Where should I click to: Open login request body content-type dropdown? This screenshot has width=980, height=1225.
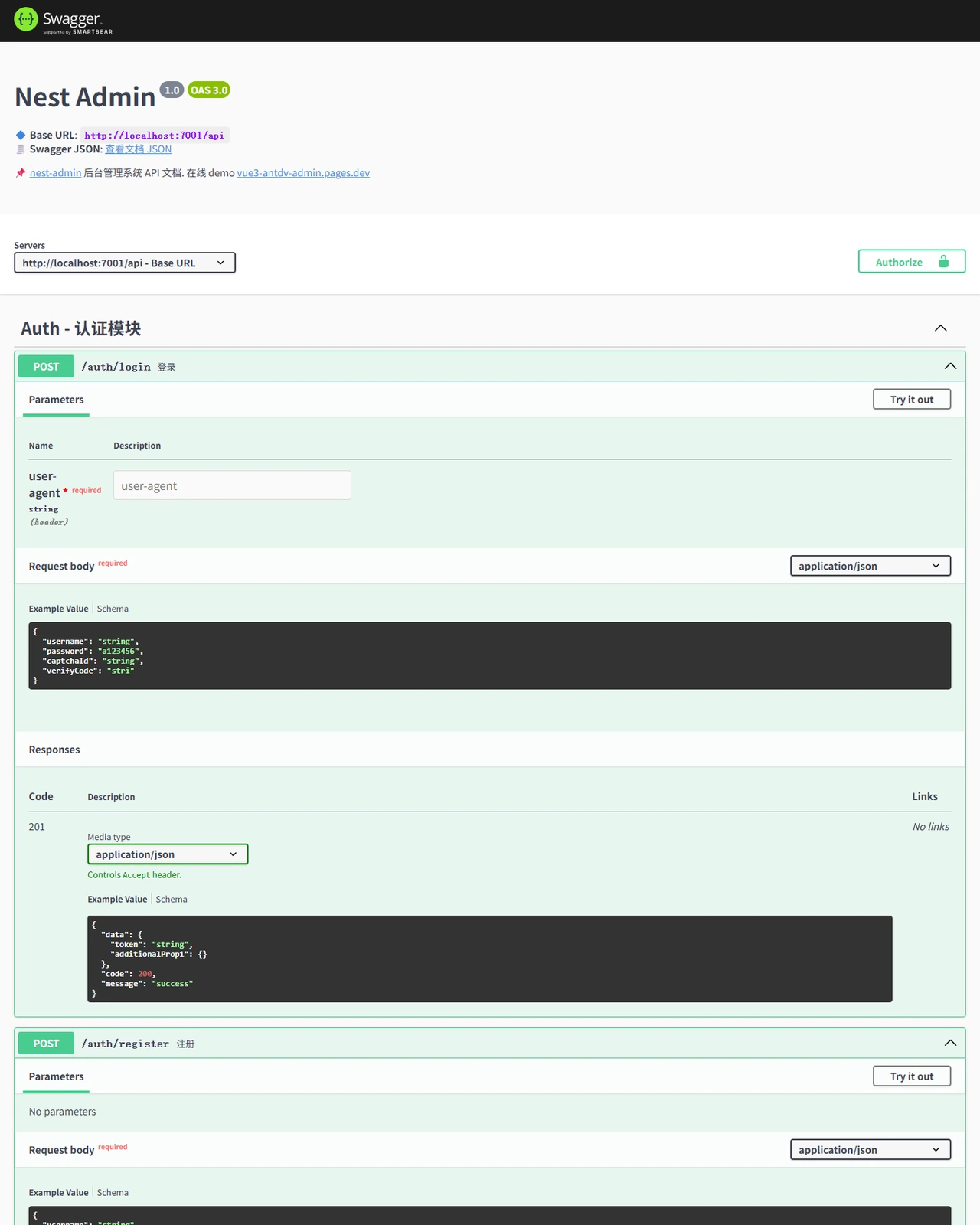871,566
